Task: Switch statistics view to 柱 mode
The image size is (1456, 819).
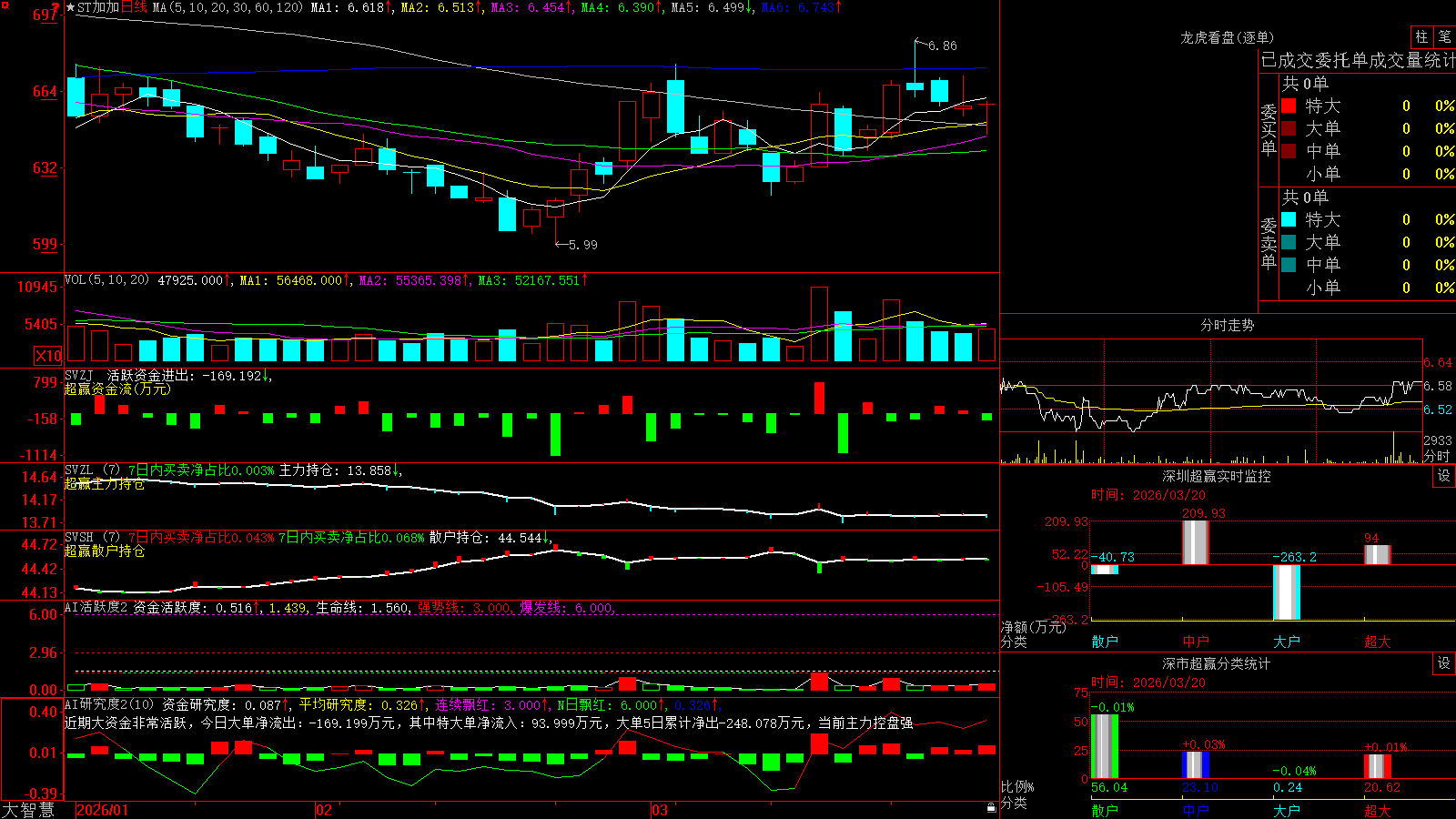Action: [1421, 36]
